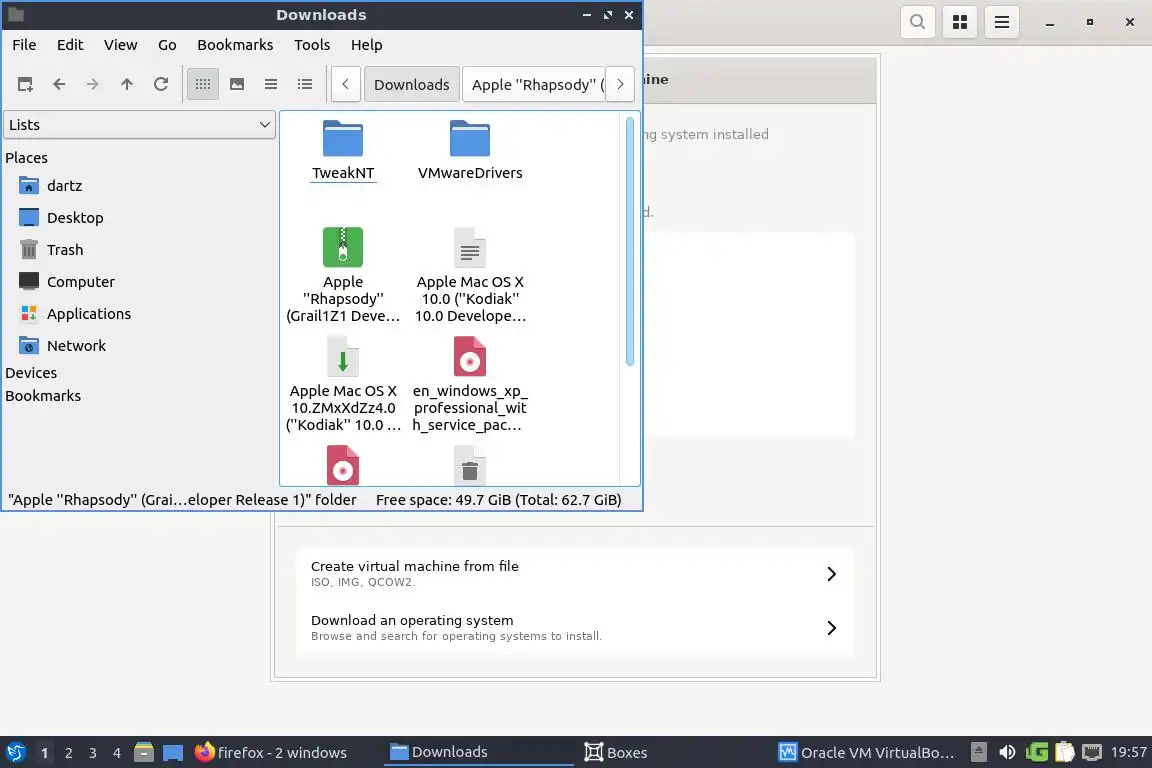Go forward to the next folder
The image size is (1152, 768).
point(93,85)
